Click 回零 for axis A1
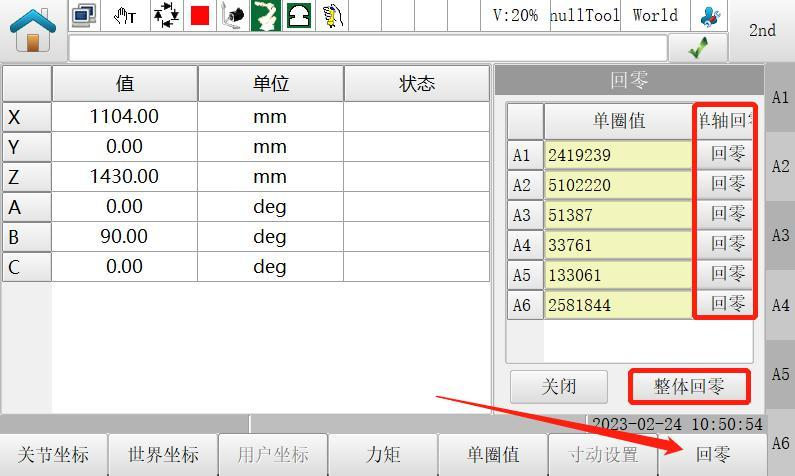The image size is (795, 476). pyautogui.click(x=726, y=154)
